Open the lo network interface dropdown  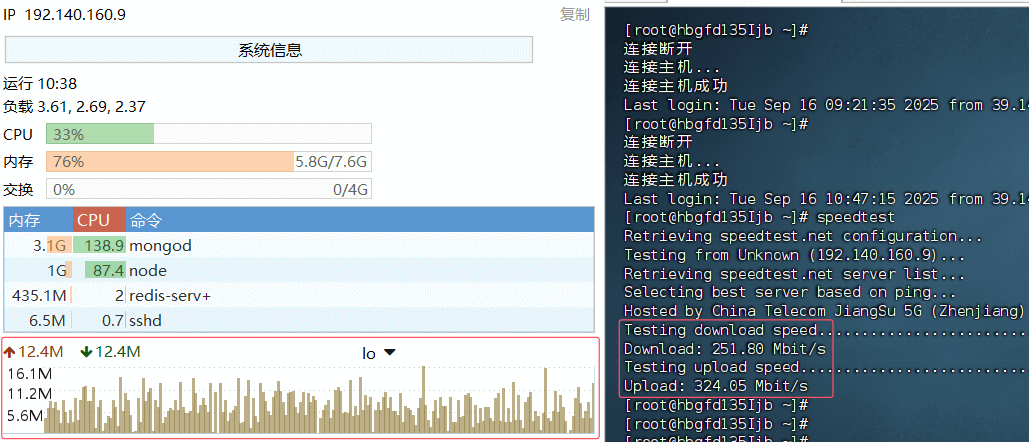point(378,353)
